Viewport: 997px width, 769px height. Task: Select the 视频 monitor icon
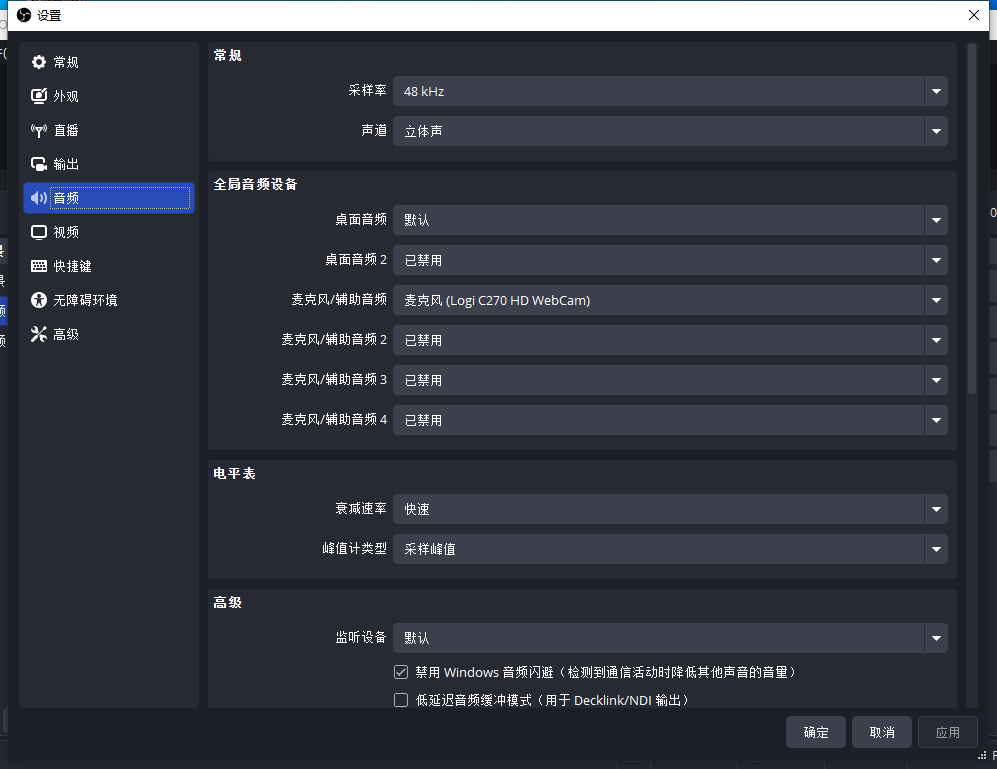39,232
